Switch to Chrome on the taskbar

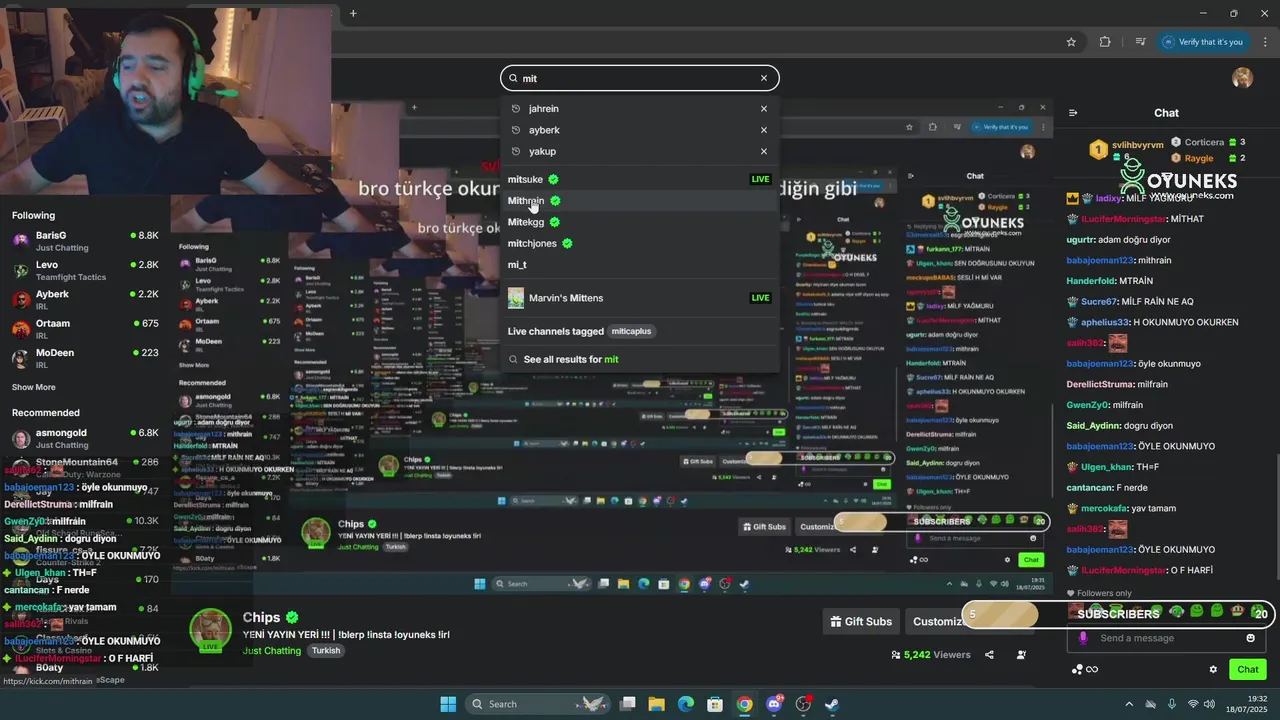click(744, 704)
